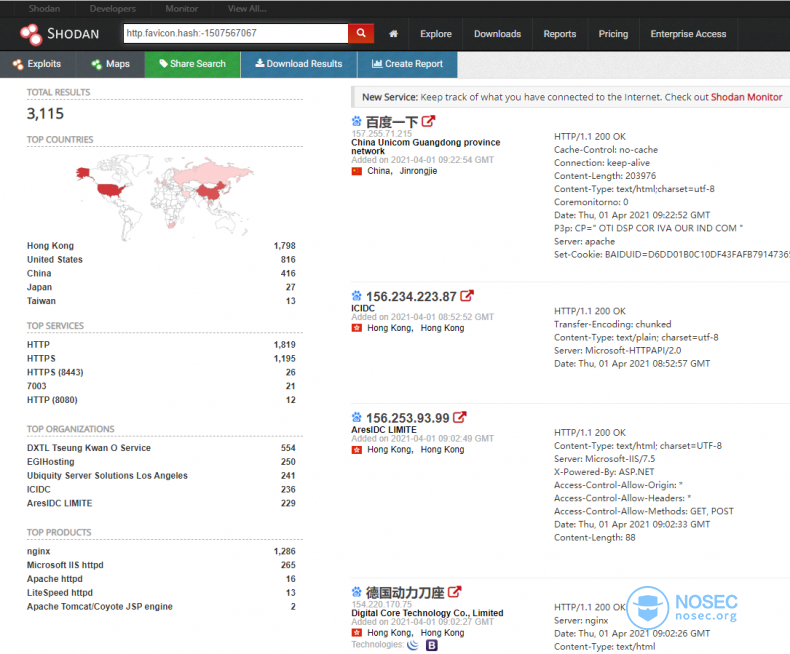790x654 pixels.
Task: Open Enterprise Access
Action: [688, 34]
